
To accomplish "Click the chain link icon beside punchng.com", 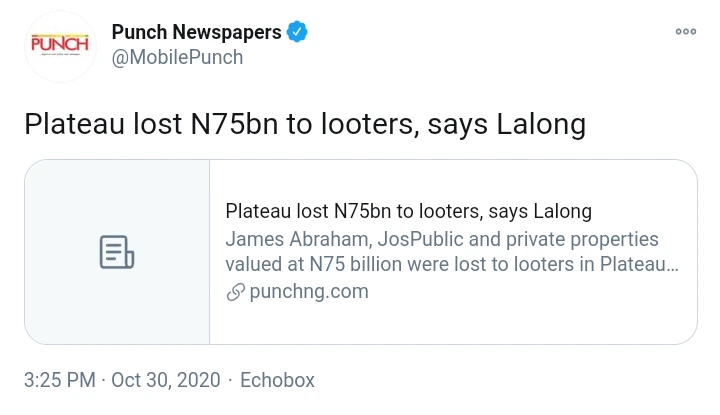I will [x=235, y=292].
